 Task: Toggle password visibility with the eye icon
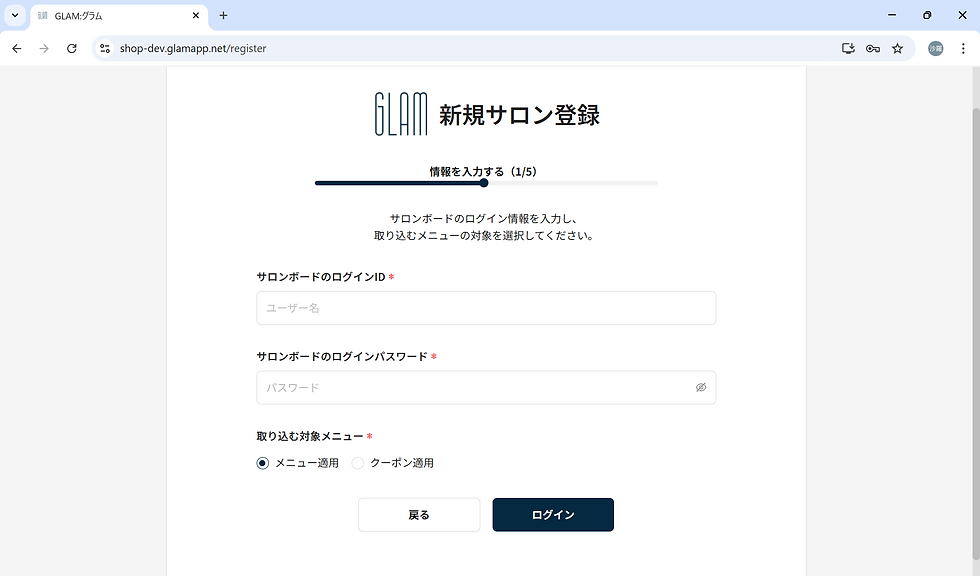(701, 388)
